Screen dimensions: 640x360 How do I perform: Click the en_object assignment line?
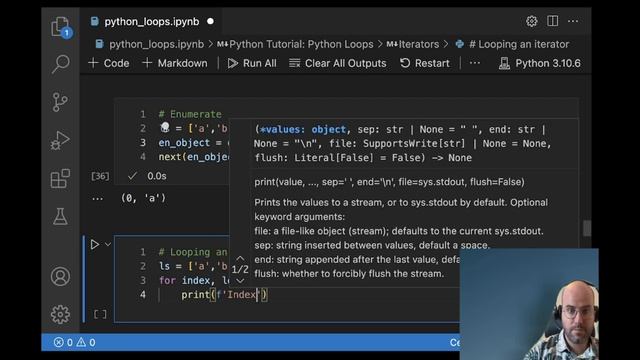tap(193, 143)
